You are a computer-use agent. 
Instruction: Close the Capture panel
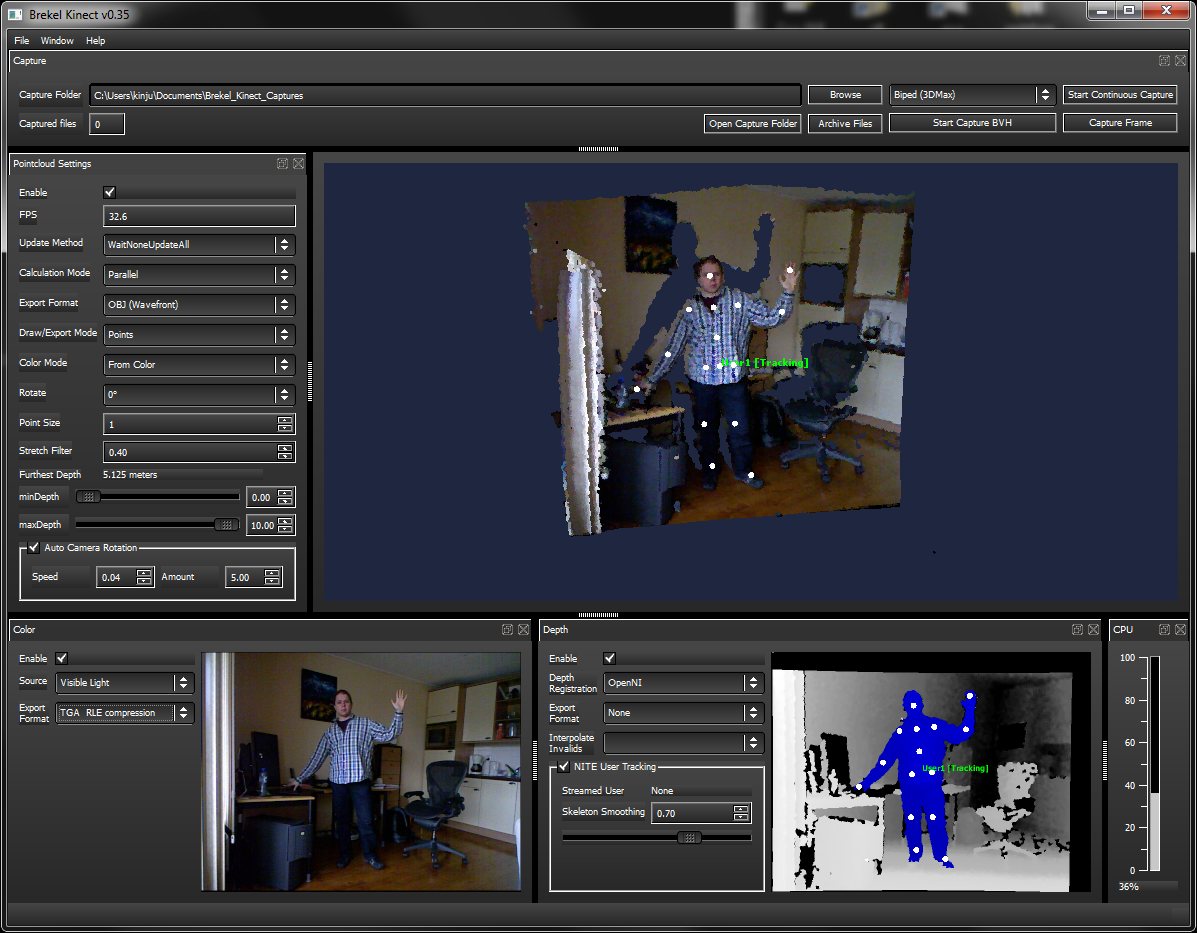point(1180,60)
